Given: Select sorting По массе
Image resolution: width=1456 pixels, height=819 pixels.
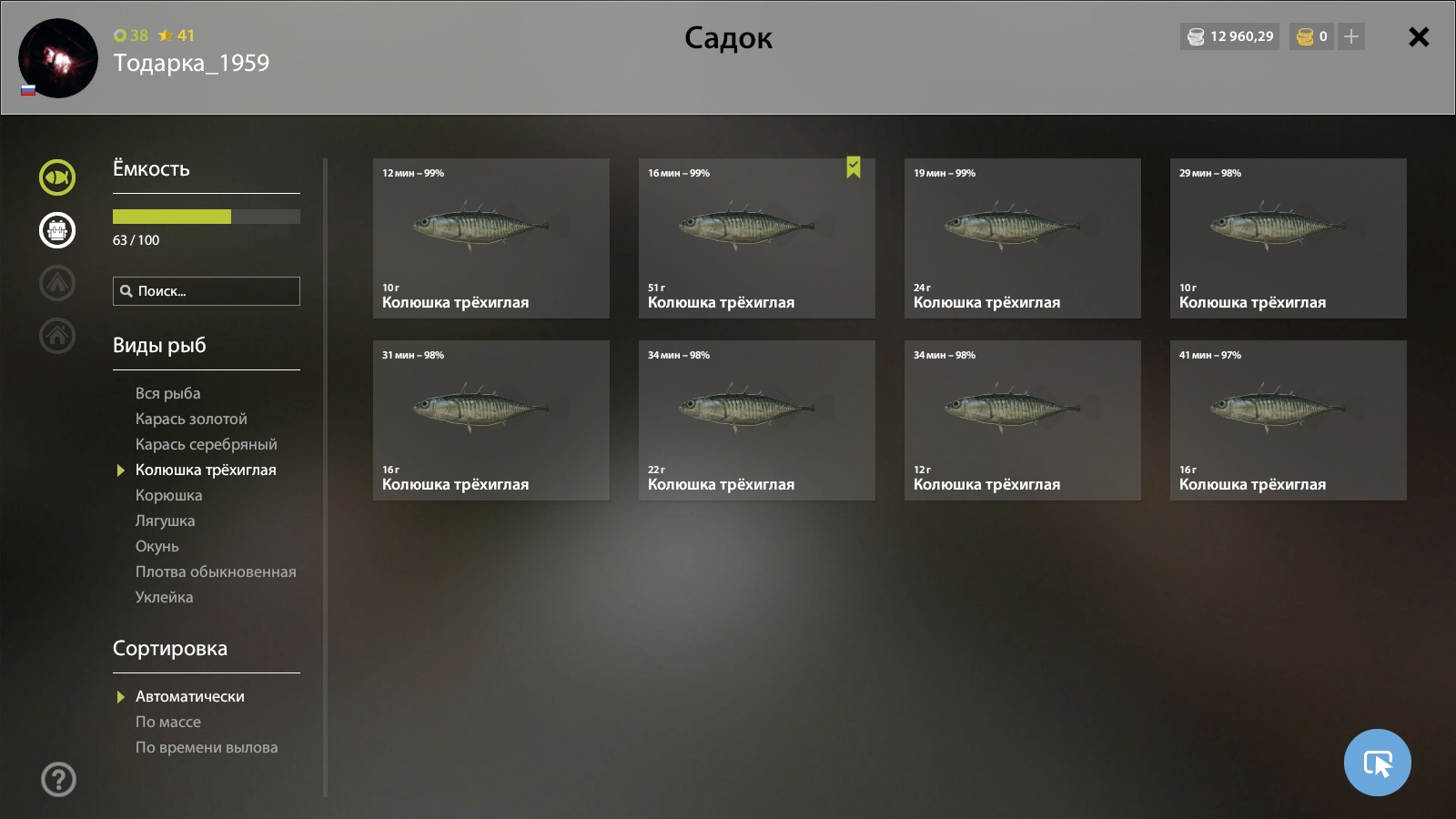Looking at the screenshot, I should (168, 722).
